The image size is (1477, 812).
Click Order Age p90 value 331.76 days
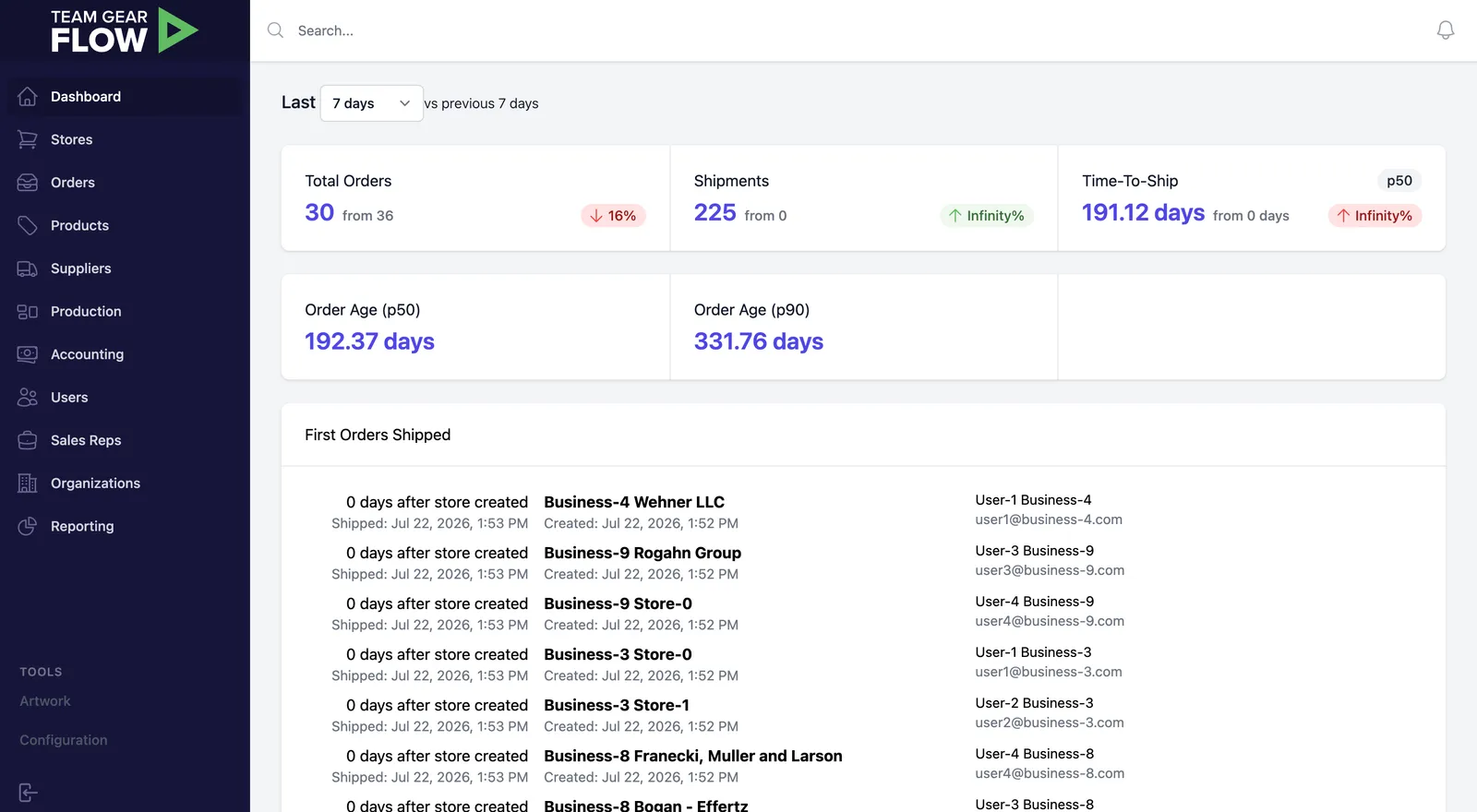759,341
